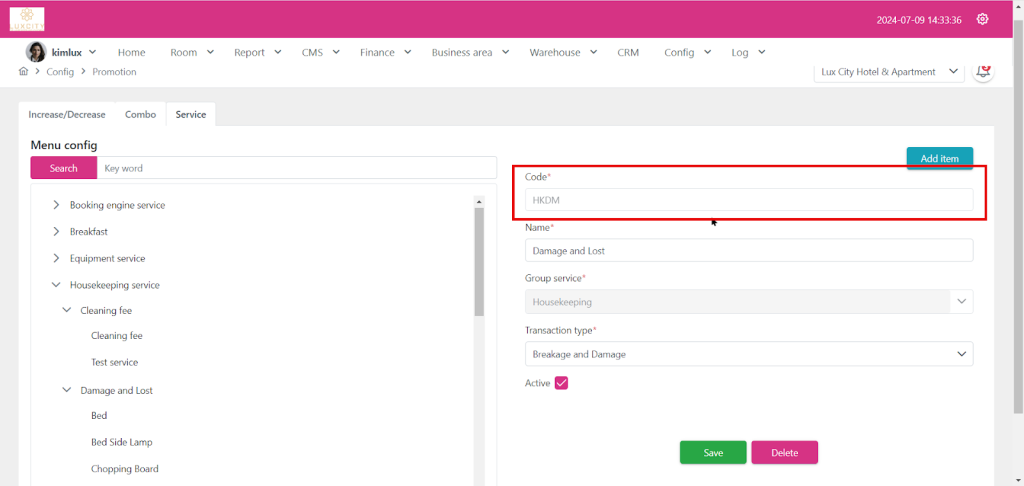Click the kimlux user avatar
This screenshot has height=486, width=1024.
click(35, 52)
